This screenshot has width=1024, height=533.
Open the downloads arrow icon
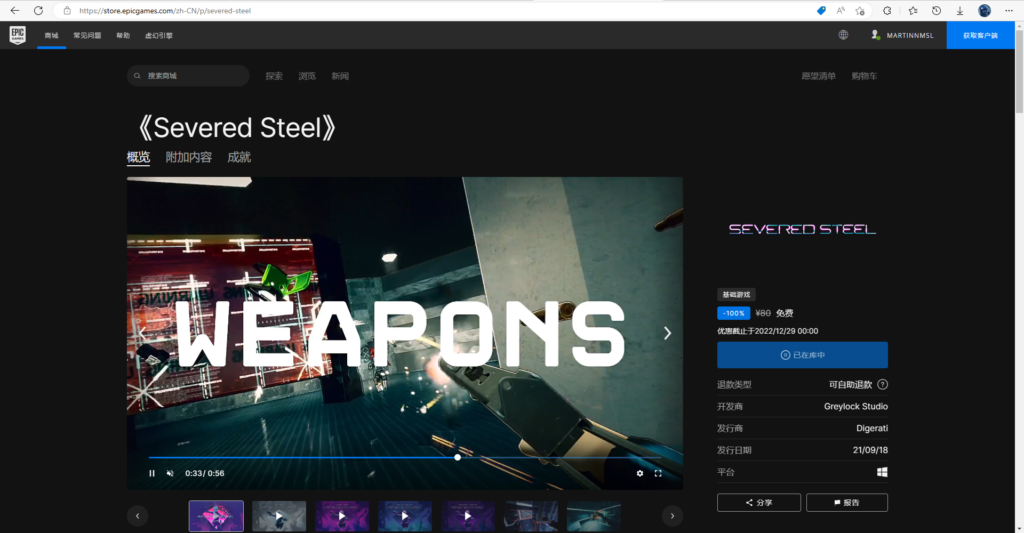959,10
